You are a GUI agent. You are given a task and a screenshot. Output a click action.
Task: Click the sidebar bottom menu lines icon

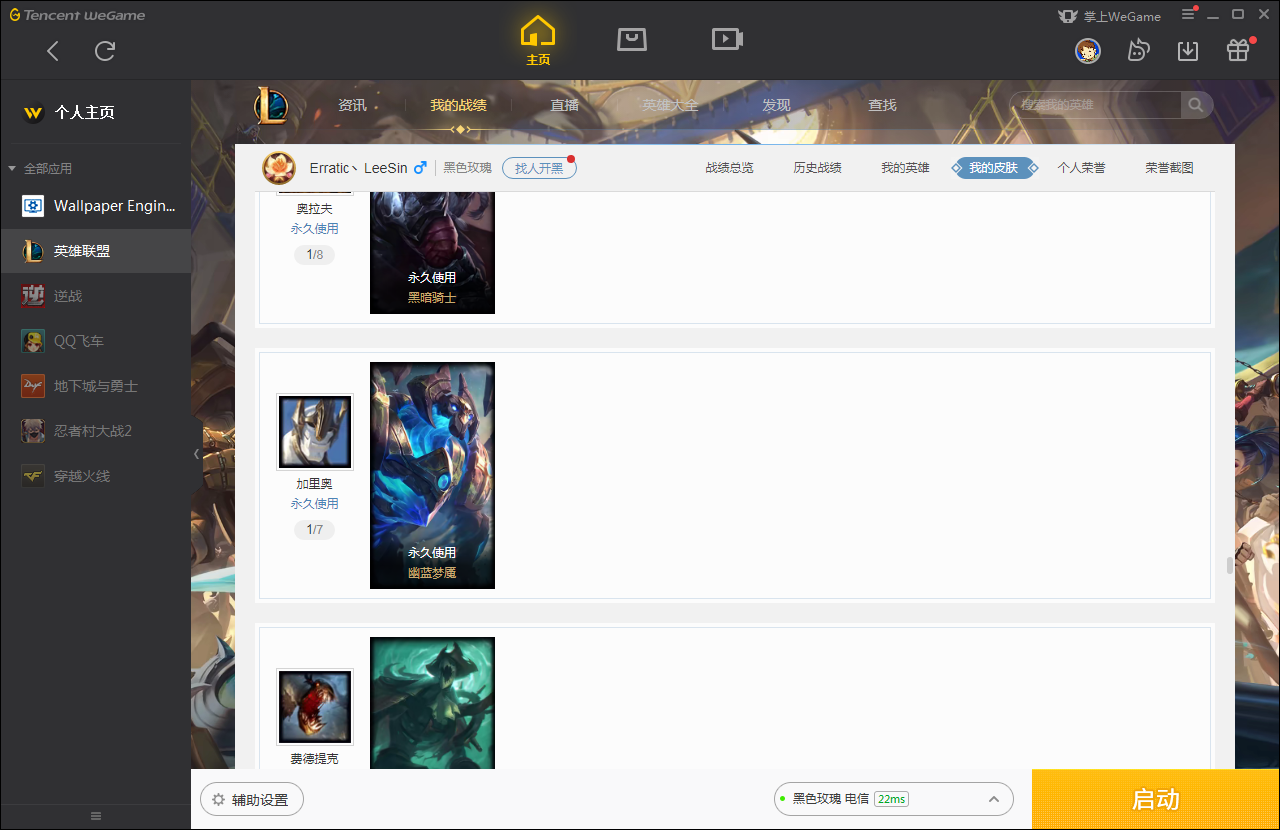click(96, 816)
